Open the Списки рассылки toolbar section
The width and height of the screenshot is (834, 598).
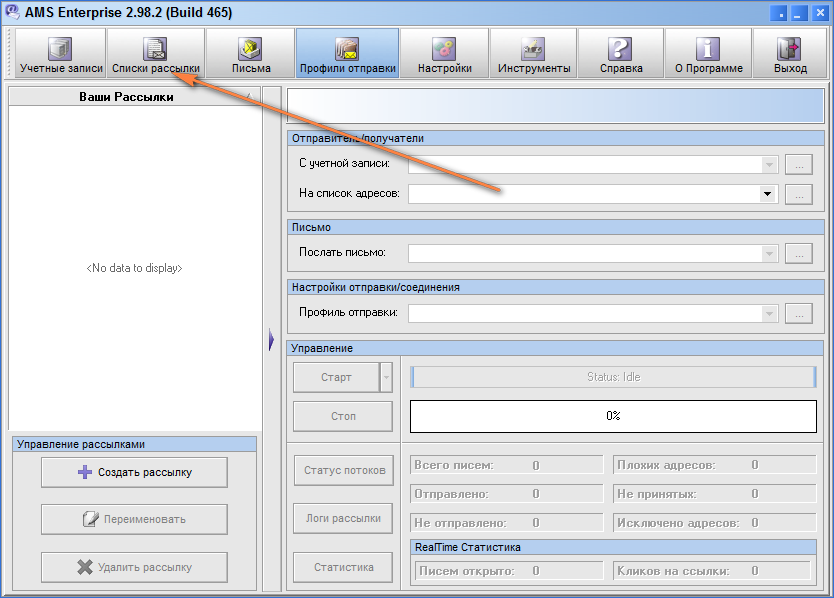(156, 54)
